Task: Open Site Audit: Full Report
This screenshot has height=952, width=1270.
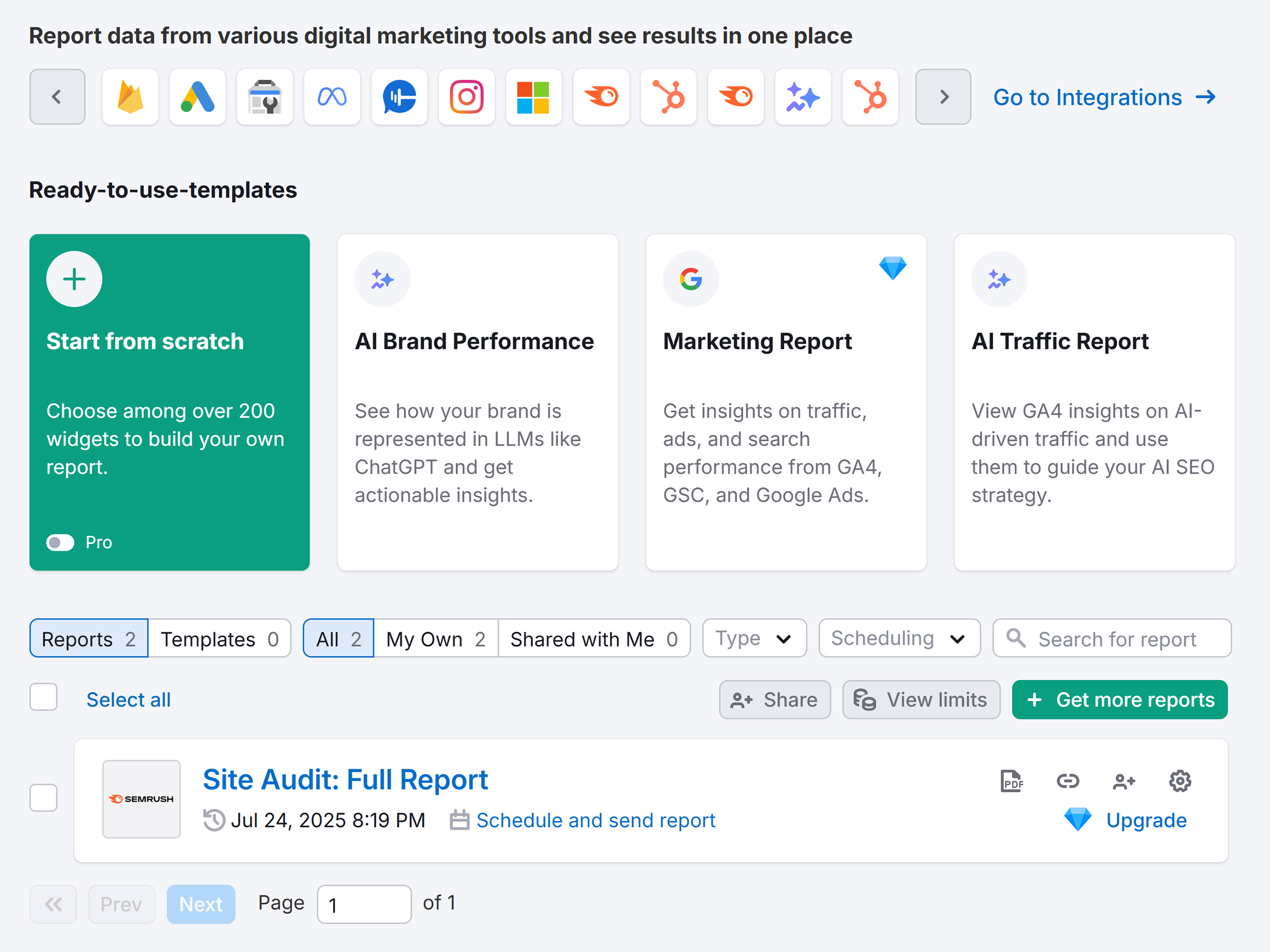Action: [345, 779]
